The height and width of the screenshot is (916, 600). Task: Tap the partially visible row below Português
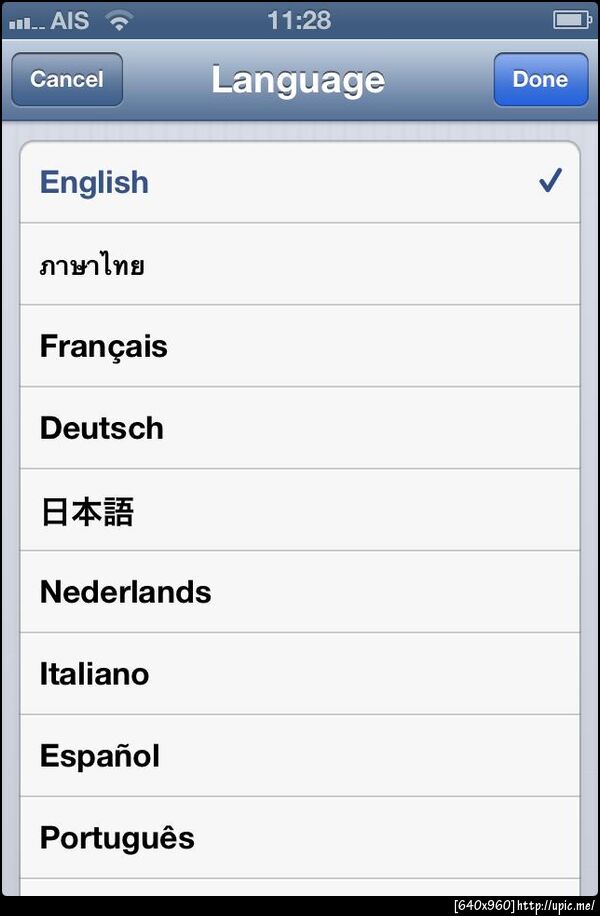click(300, 887)
